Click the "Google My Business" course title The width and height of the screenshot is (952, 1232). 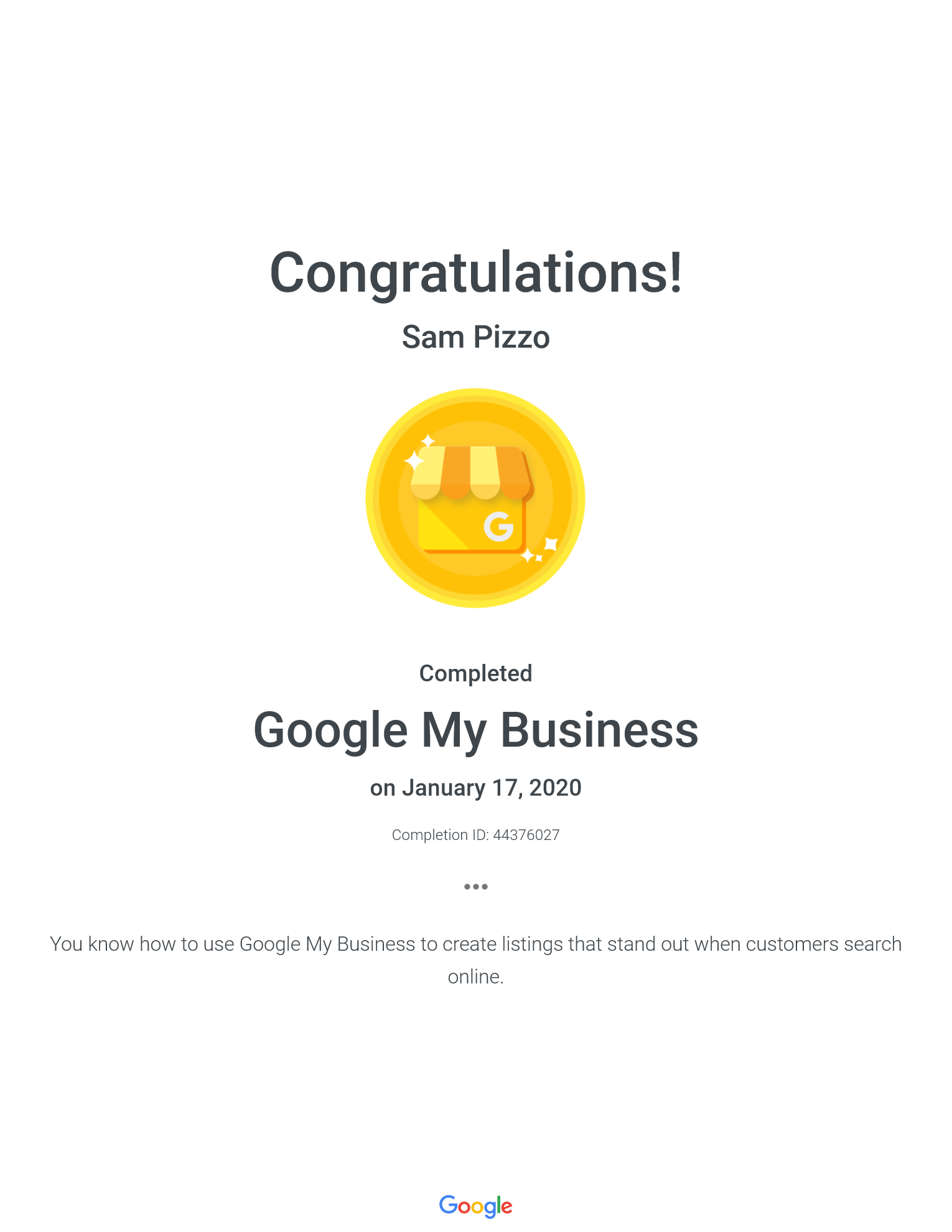click(x=475, y=730)
